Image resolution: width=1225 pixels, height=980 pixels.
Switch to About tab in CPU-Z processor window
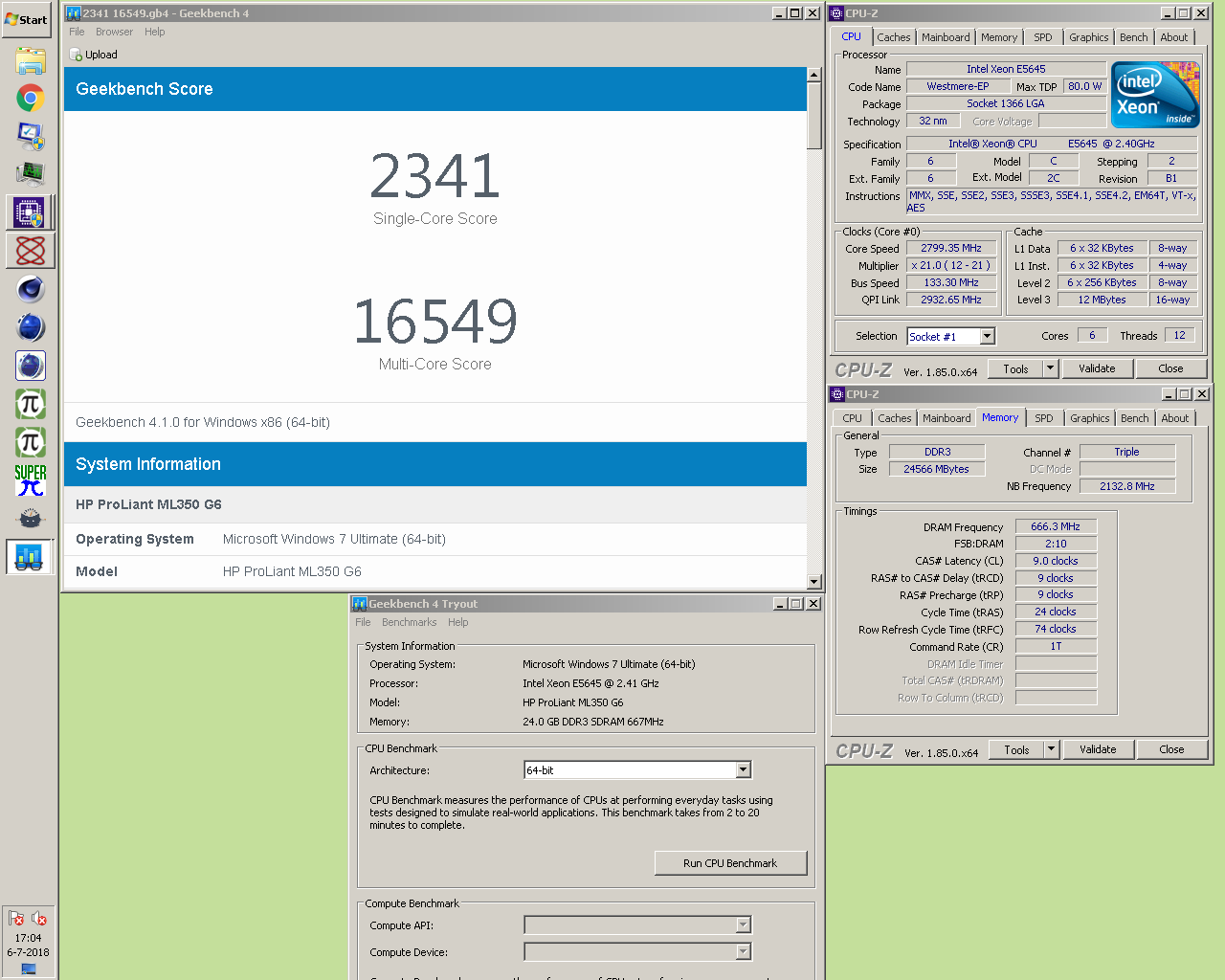(1174, 37)
